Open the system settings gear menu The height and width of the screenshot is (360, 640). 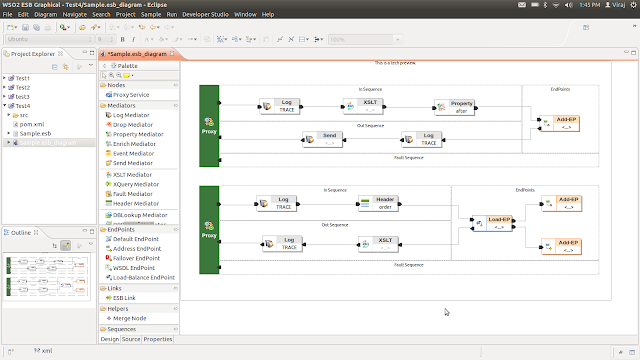(633, 5)
